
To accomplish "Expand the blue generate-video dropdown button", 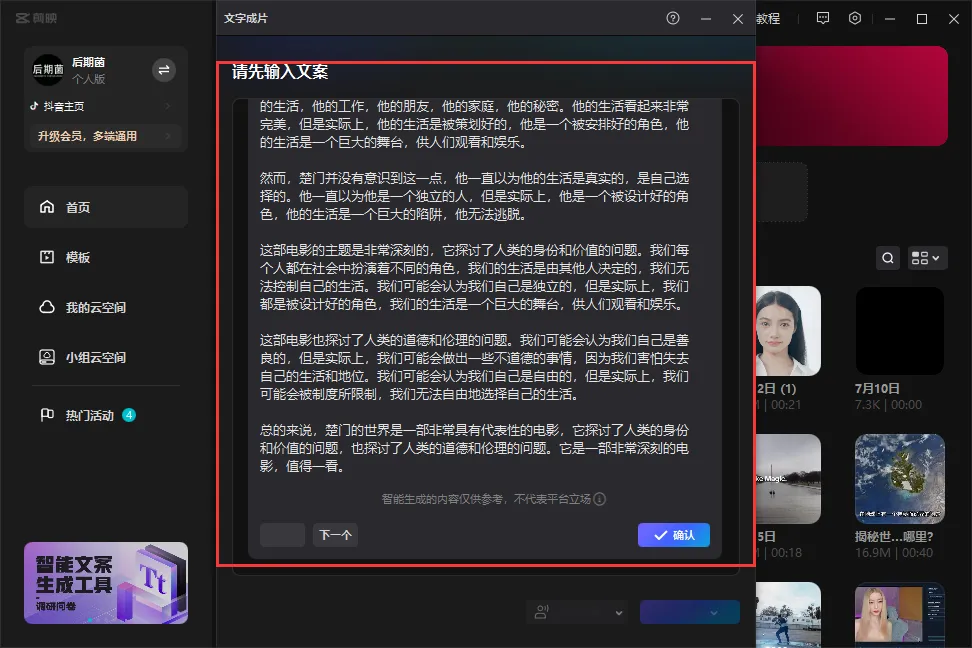I will [x=690, y=613].
